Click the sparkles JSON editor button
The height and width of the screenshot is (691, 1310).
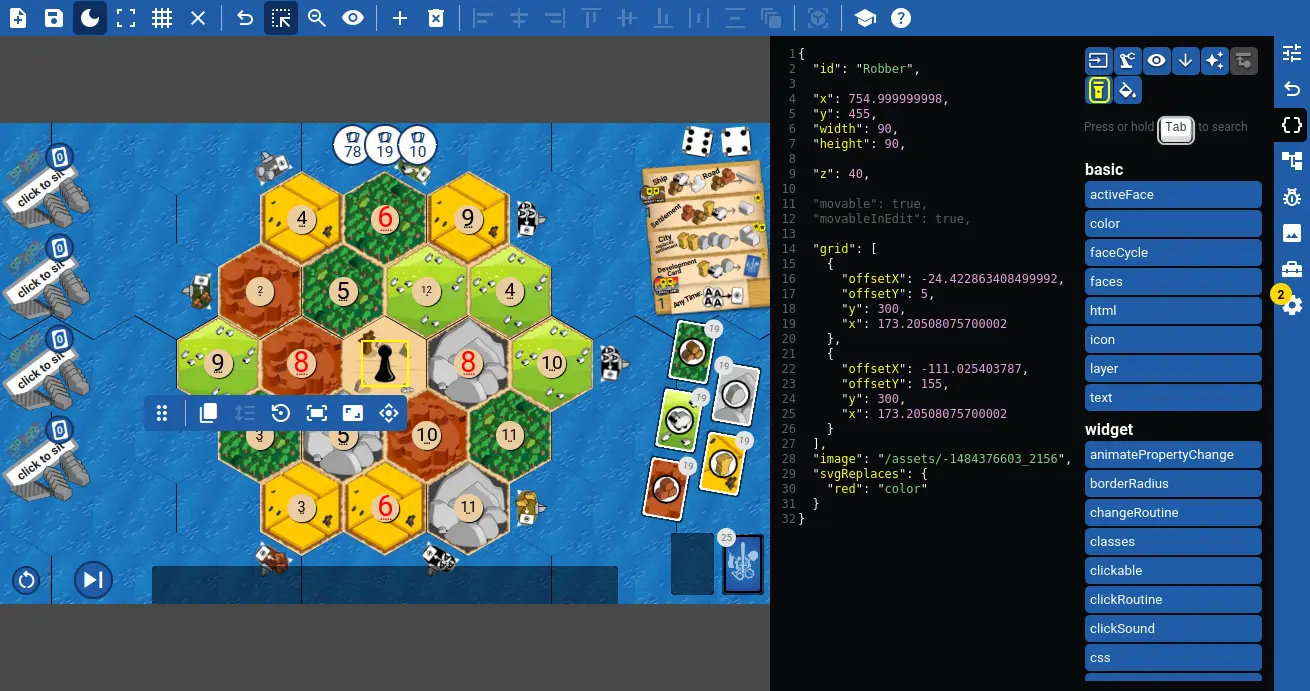click(x=1215, y=61)
